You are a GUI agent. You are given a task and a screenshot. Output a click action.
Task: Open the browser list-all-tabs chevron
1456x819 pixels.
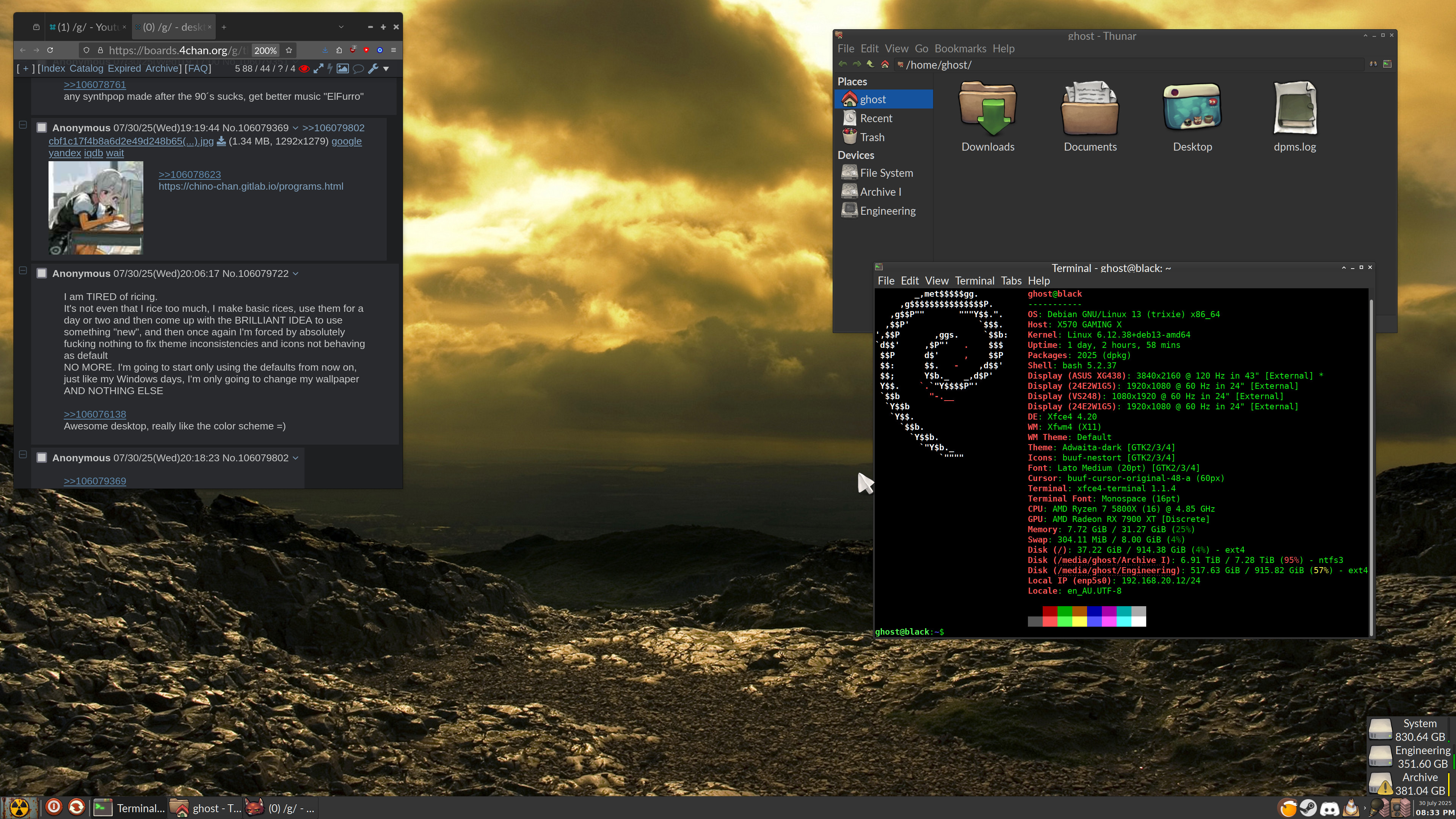click(x=341, y=27)
